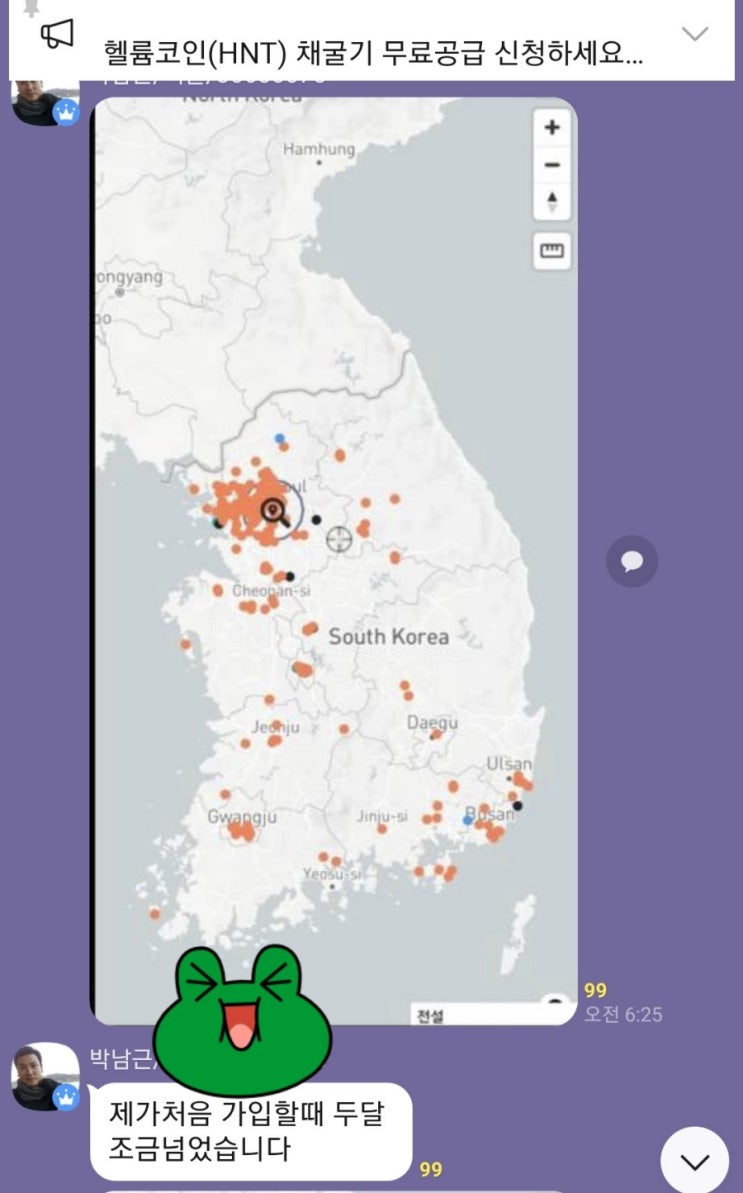The height and width of the screenshot is (1193, 743).
Task: Tap the Hamhung city label
Action: click(x=319, y=149)
